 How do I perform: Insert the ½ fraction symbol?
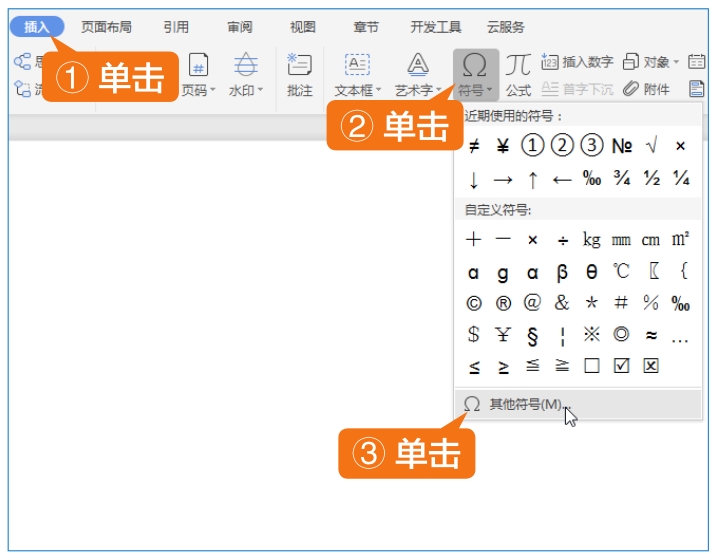point(652,178)
